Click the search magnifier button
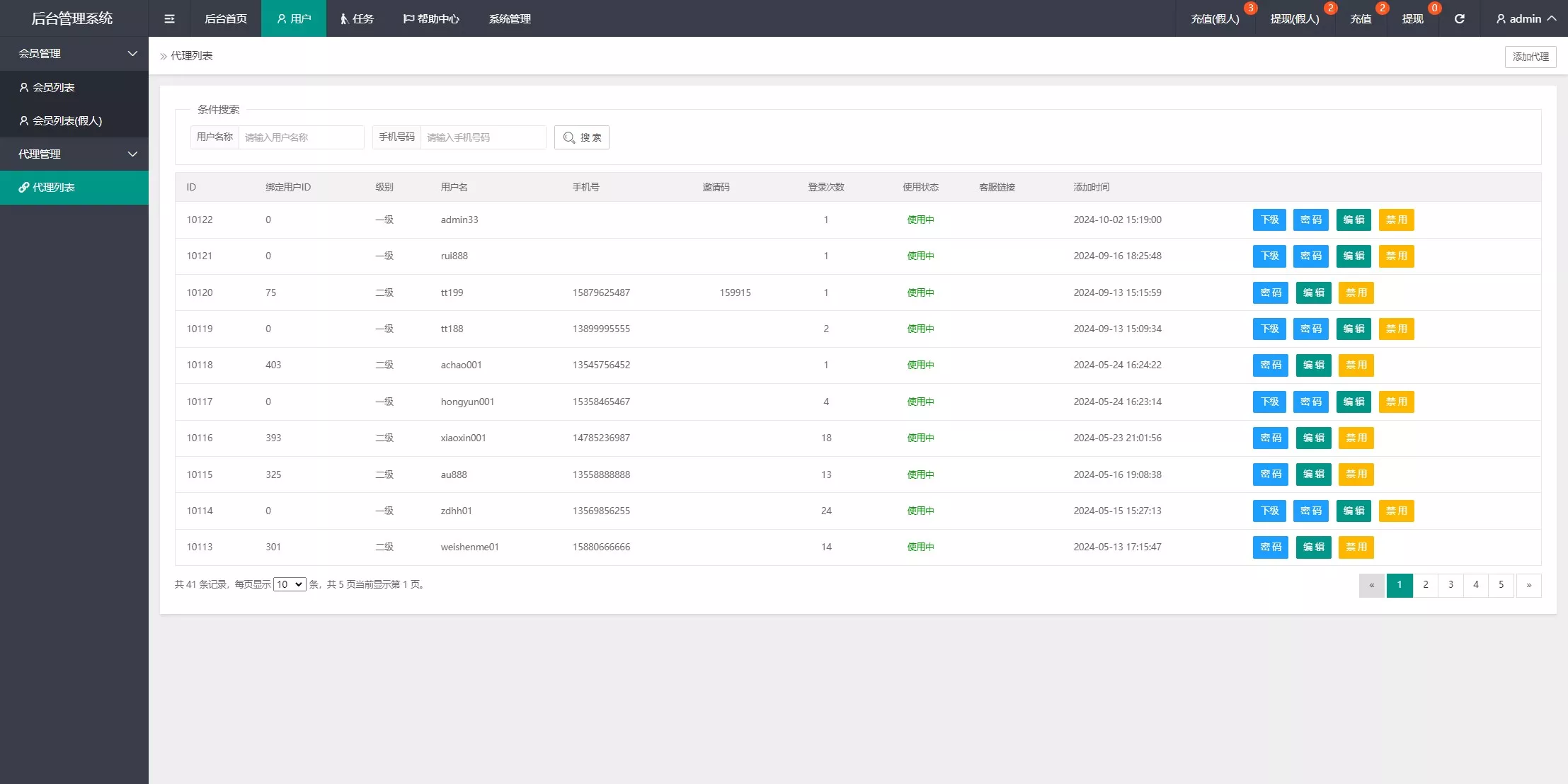The image size is (1568, 784). pos(582,137)
